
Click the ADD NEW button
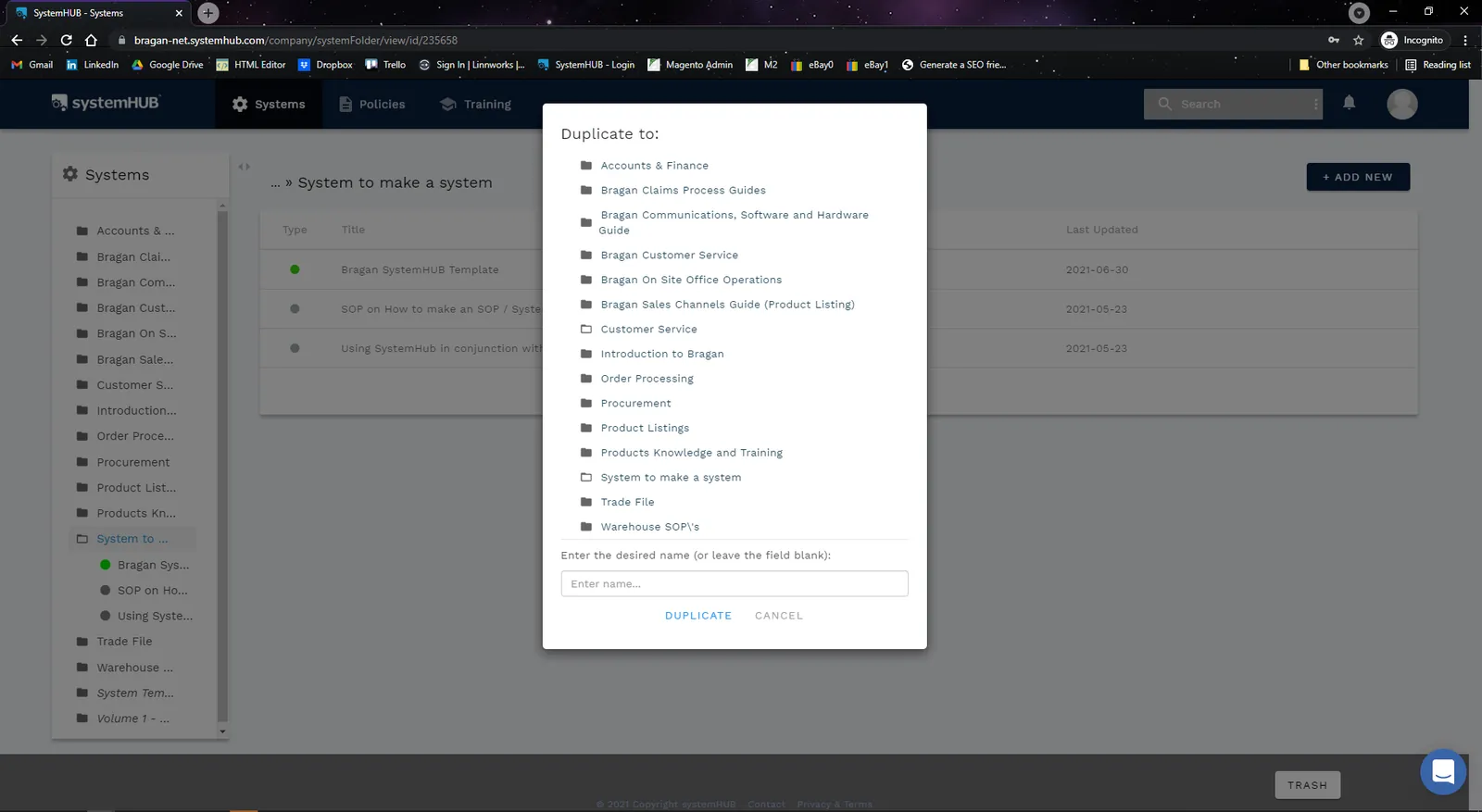click(x=1358, y=177)
